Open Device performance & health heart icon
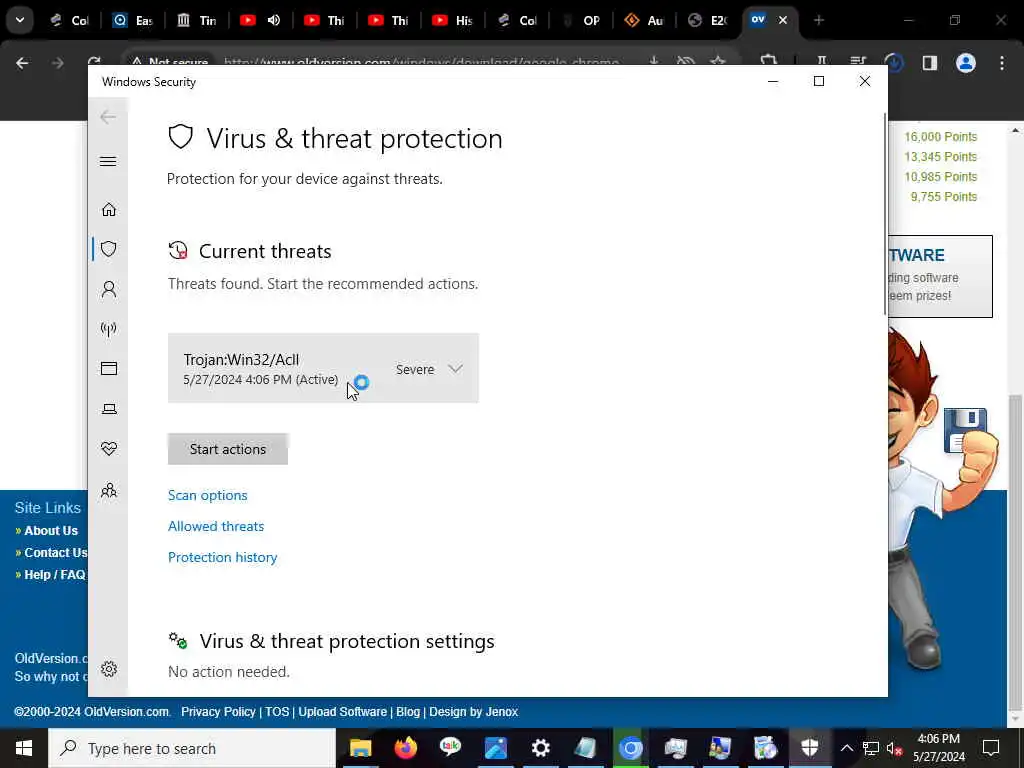The image size is (1024, 768). [108, 449]
